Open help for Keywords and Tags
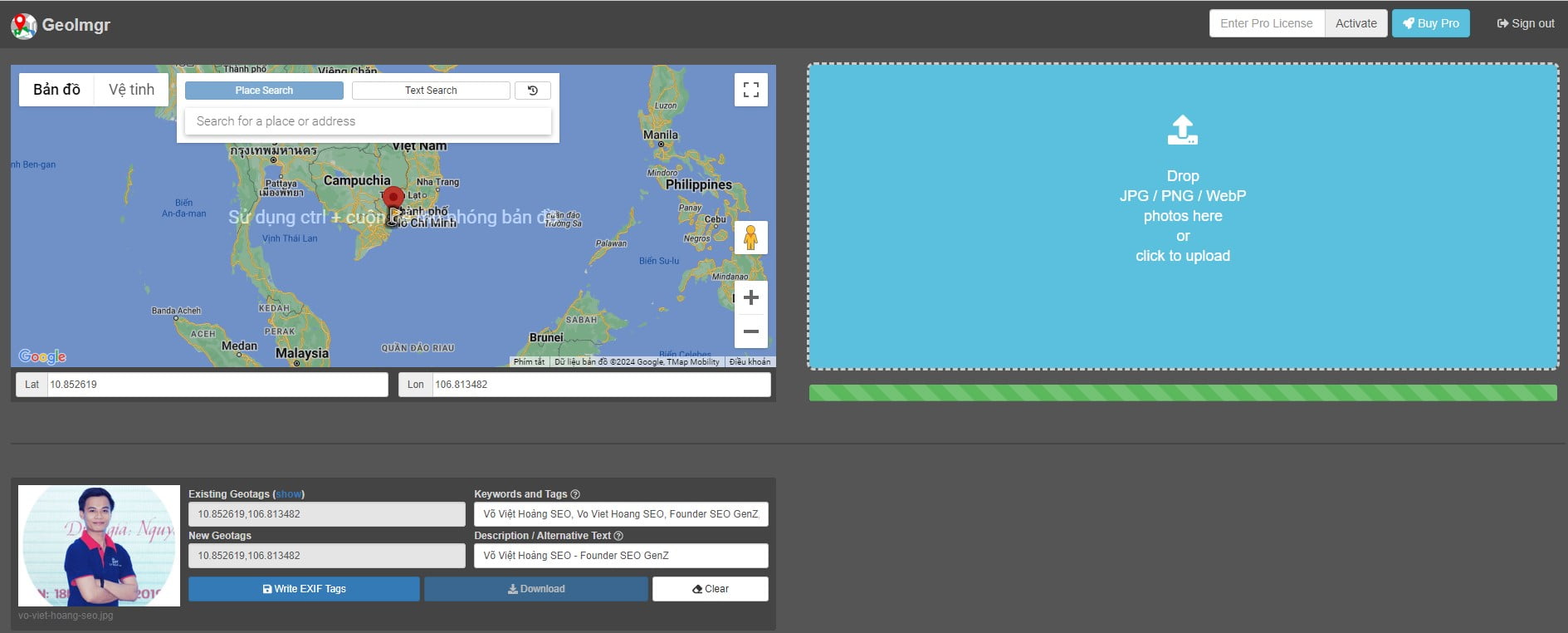 [575, 494]
